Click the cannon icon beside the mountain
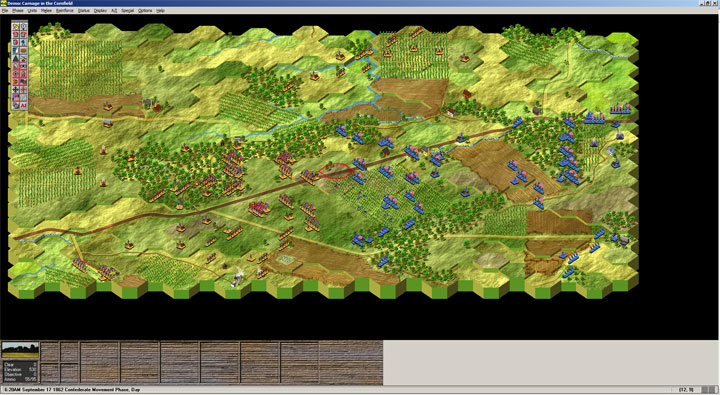Viewport: 720px width, 395px height. coord(23,58)
